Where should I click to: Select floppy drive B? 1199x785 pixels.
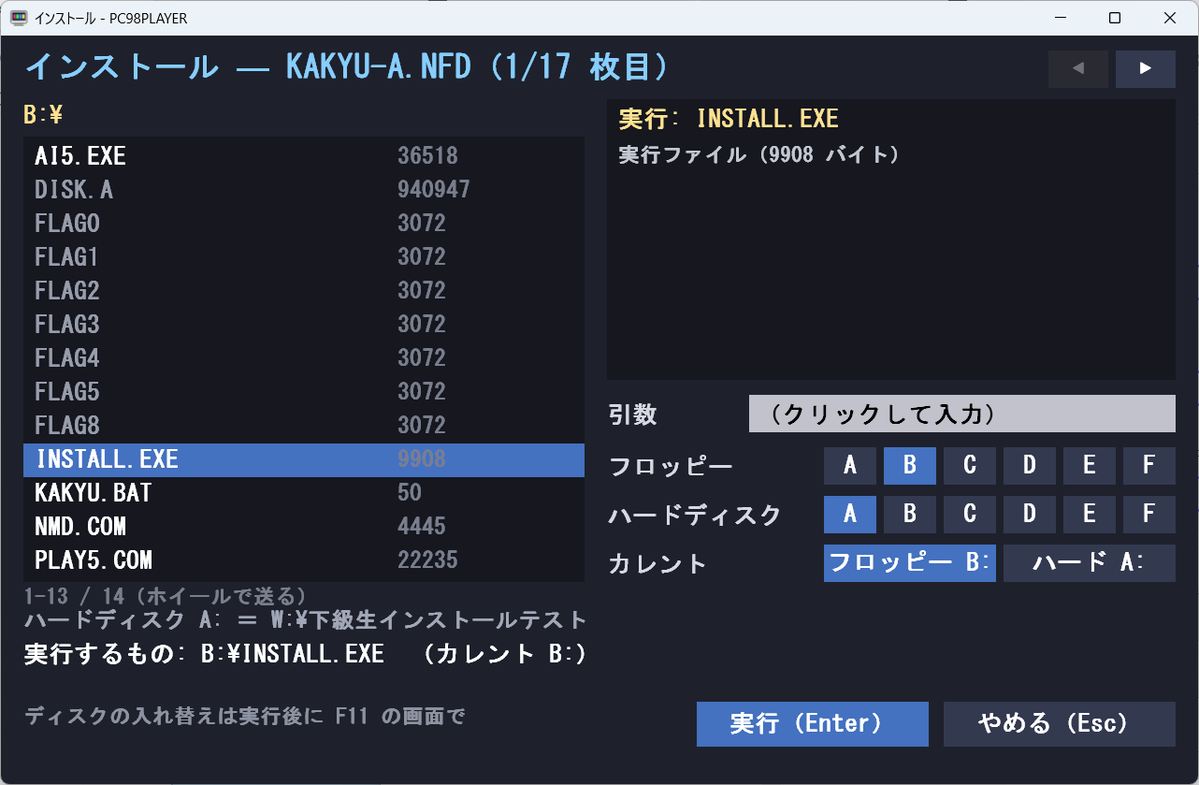pyautogui.click(x=909, y=465)
